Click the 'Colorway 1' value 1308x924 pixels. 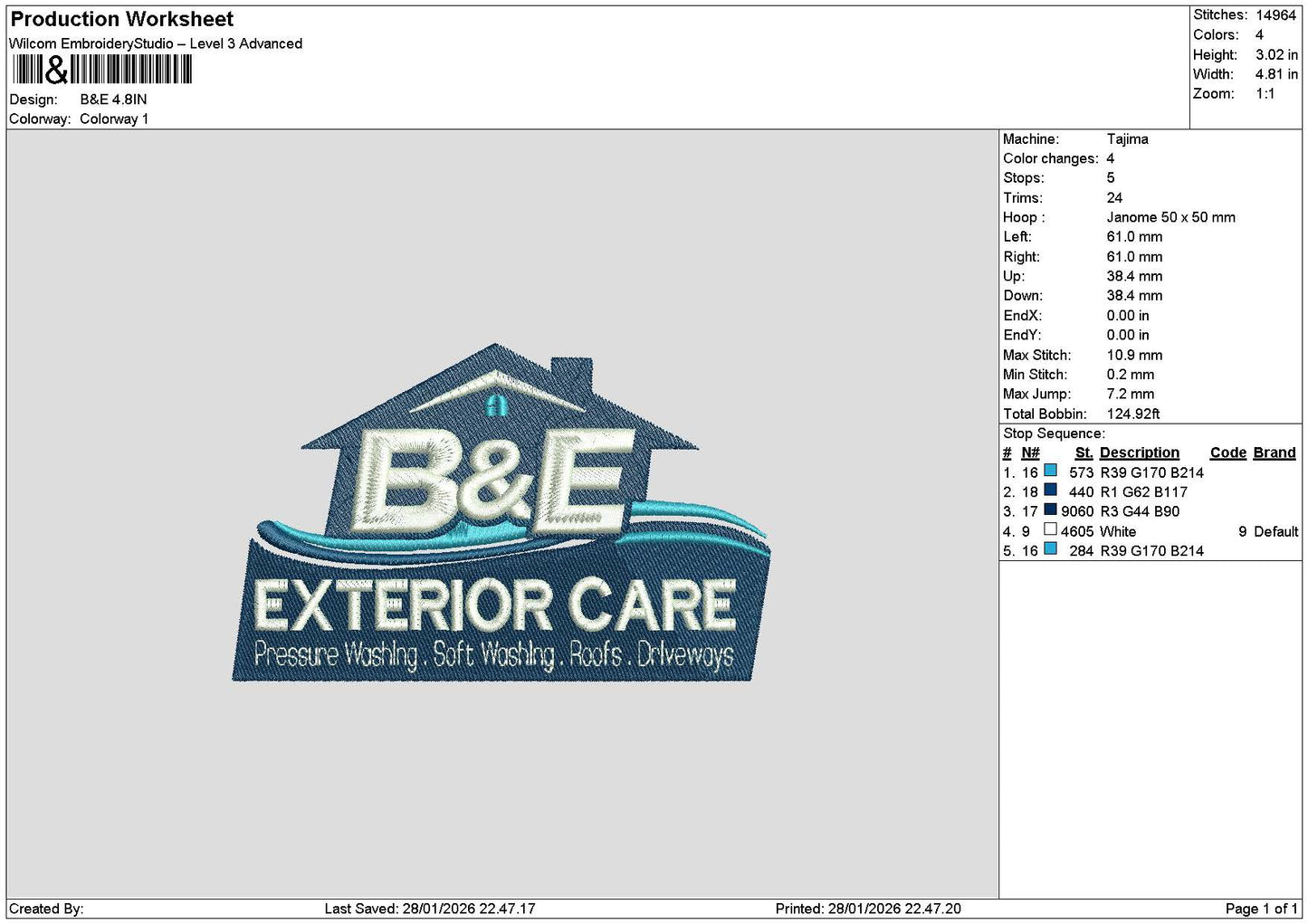[x=114, y=119]
